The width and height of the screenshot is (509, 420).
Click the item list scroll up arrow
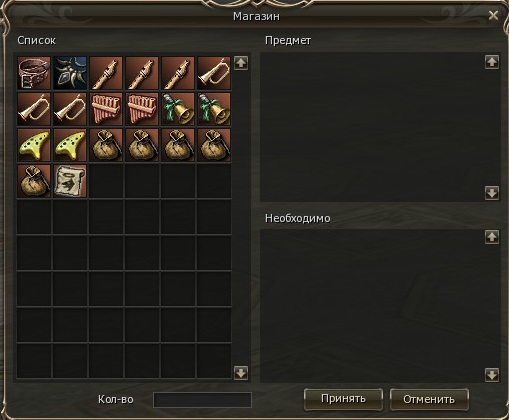point(241,63)
